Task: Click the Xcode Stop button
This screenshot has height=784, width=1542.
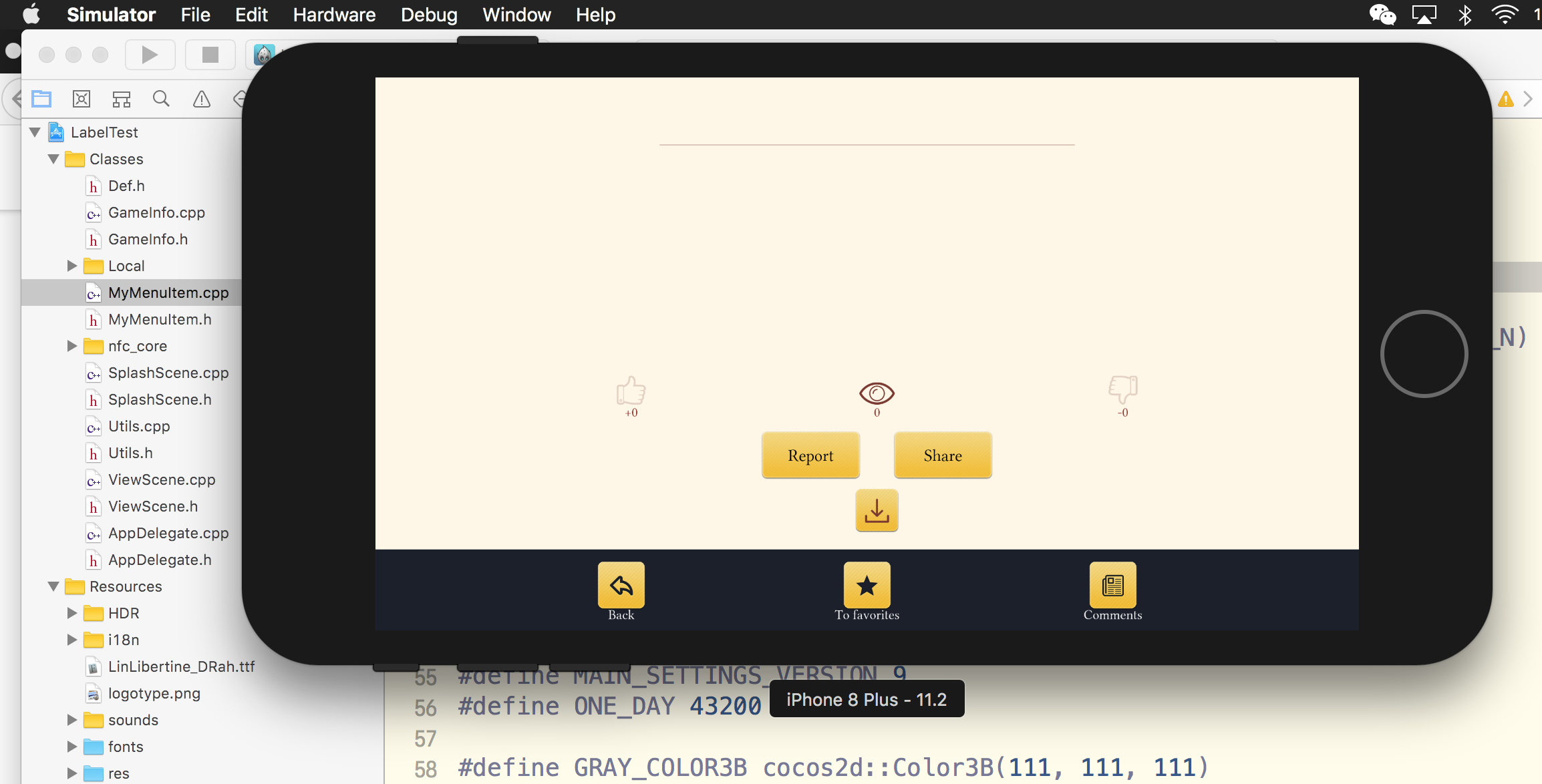Action: 210,55
